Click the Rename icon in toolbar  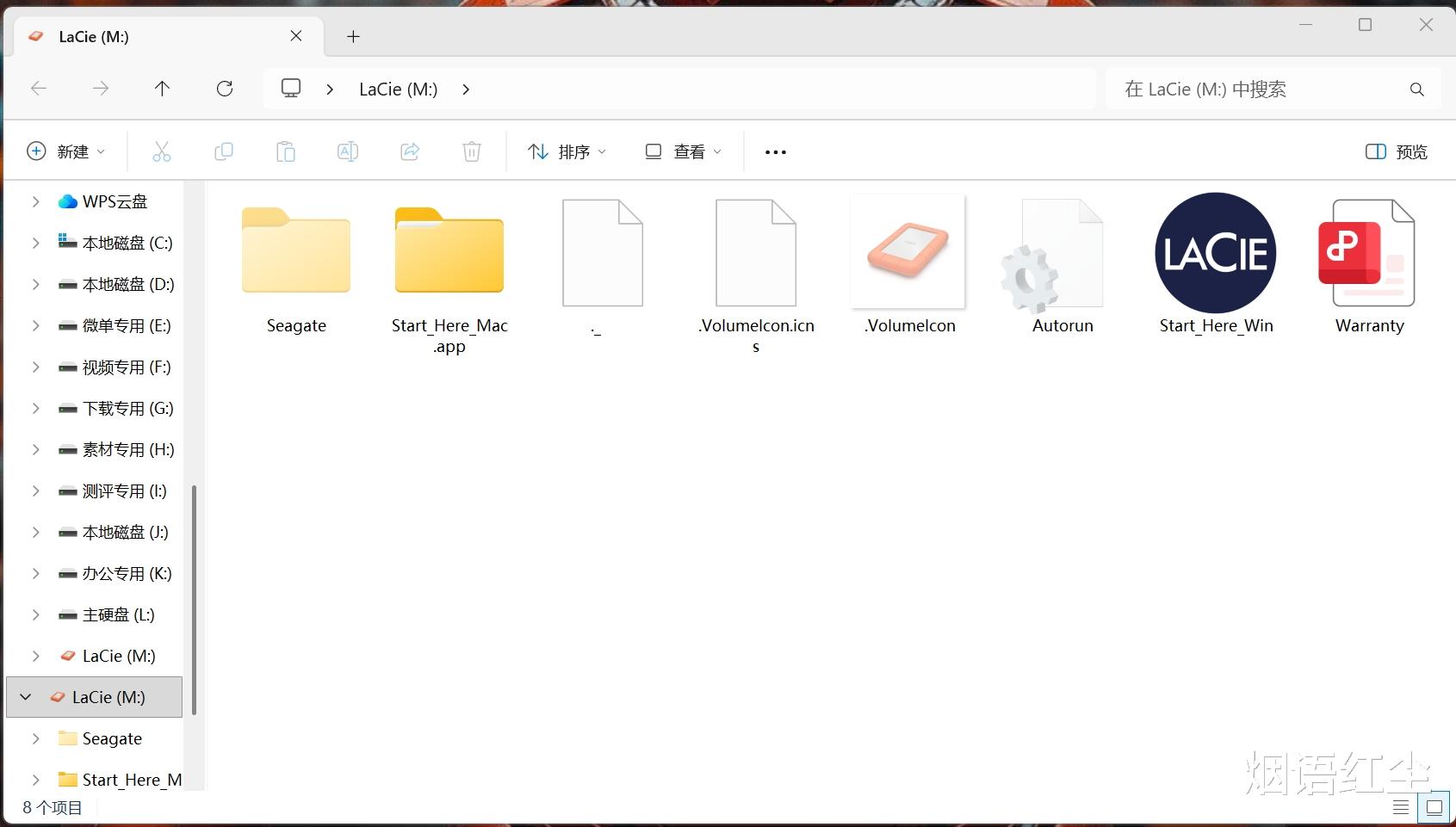point(348,151)
